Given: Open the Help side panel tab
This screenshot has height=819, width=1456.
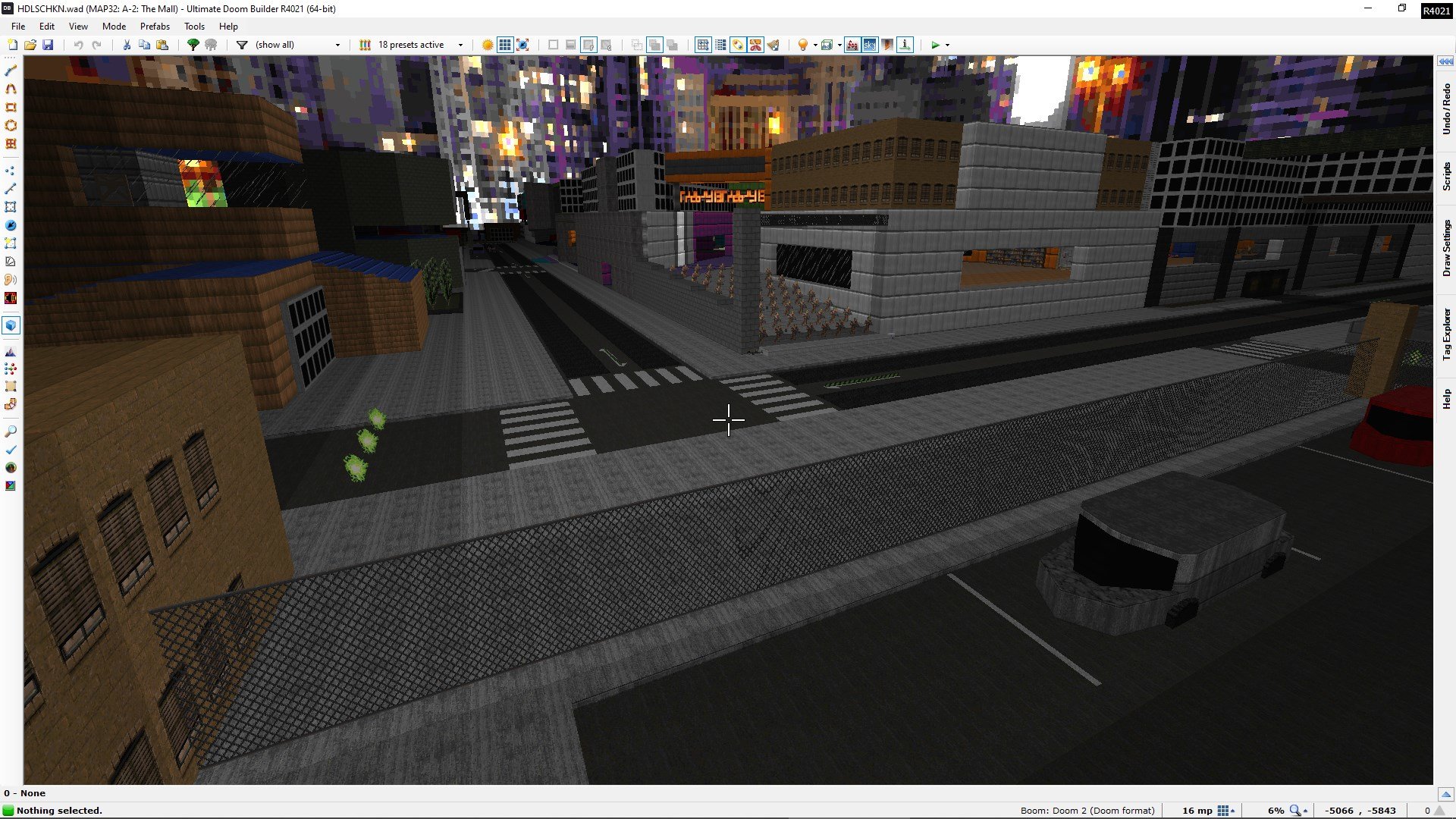Looking at the screenshot, I should click(x=1446, y=399).
